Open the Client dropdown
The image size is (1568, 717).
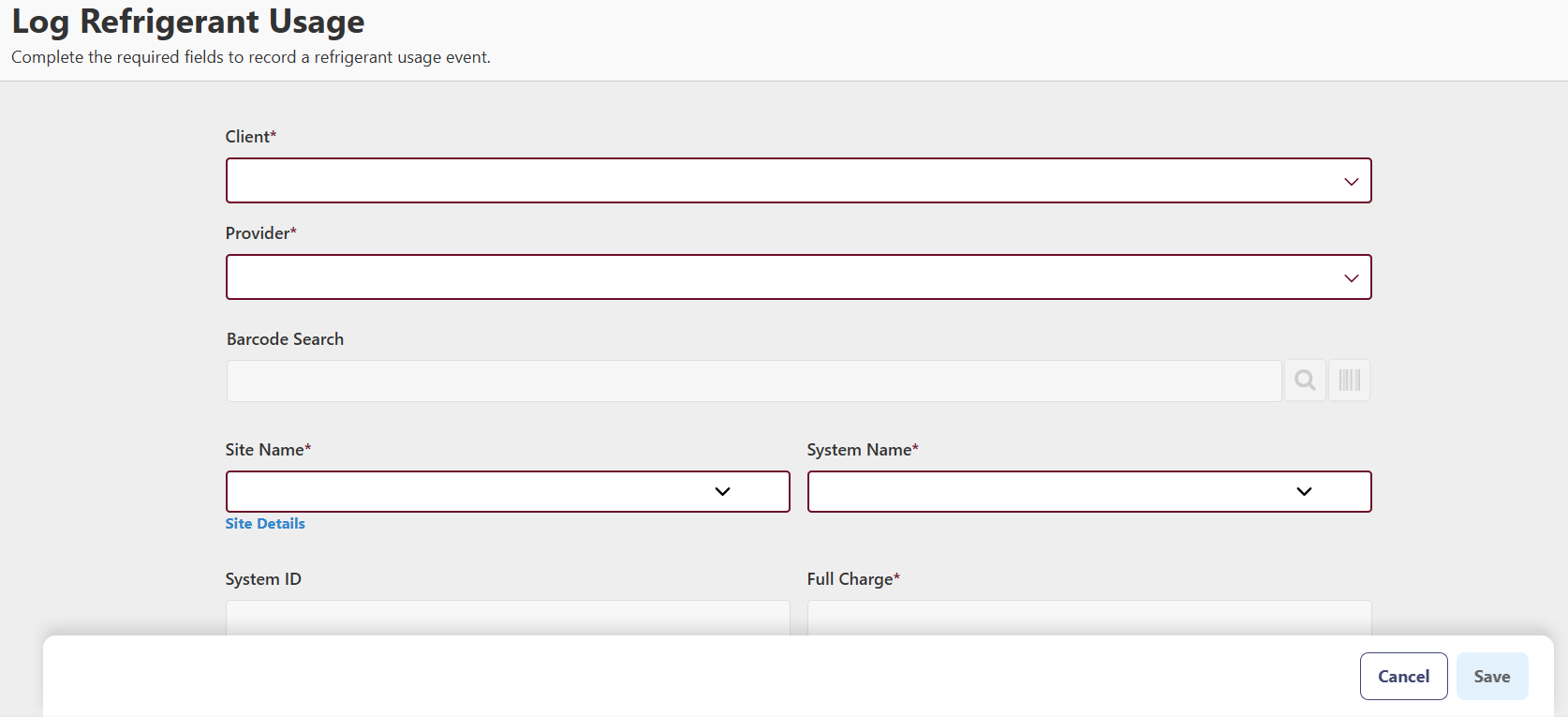[798, 181]
